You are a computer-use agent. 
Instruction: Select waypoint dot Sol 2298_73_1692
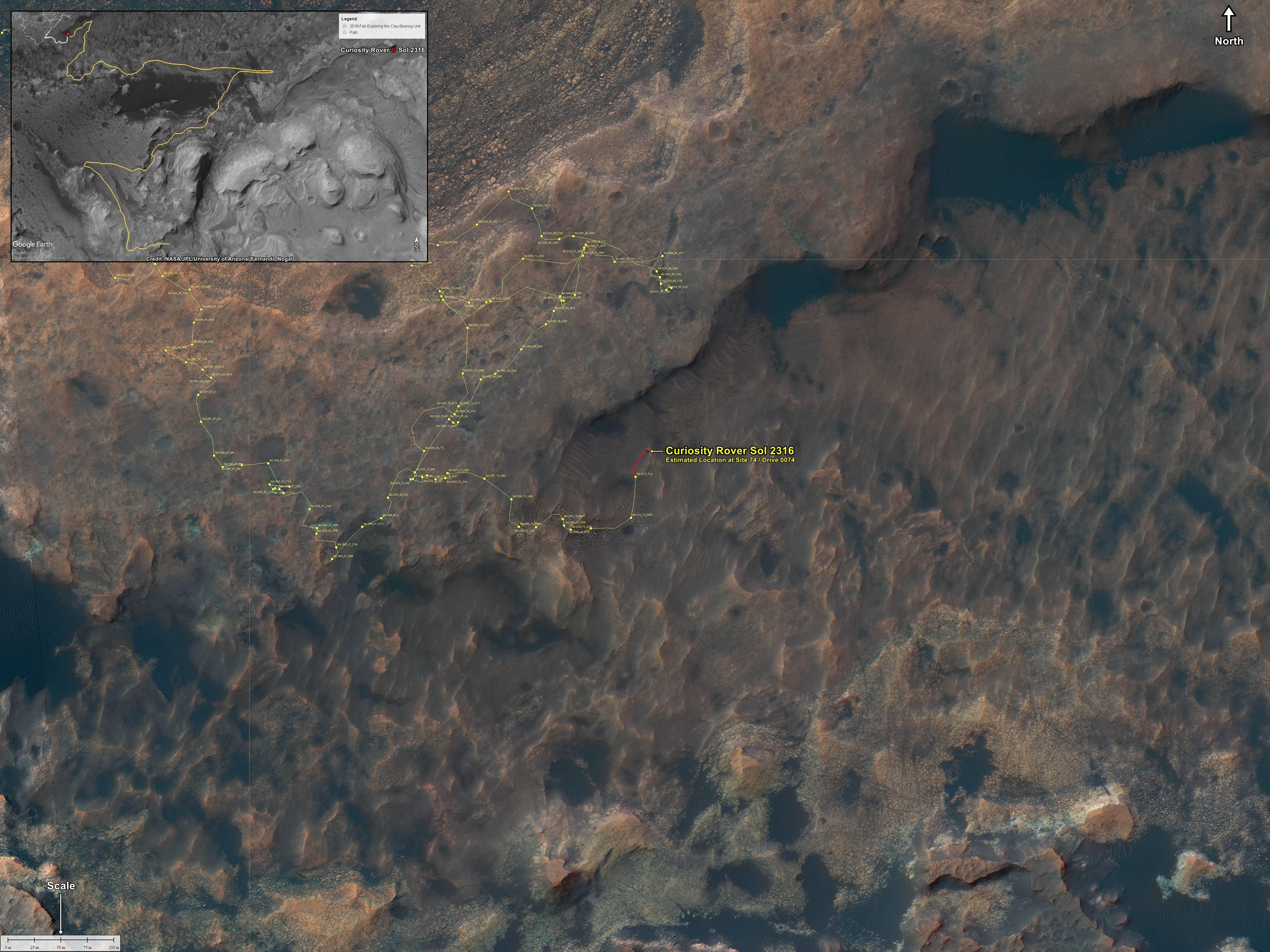511,499
